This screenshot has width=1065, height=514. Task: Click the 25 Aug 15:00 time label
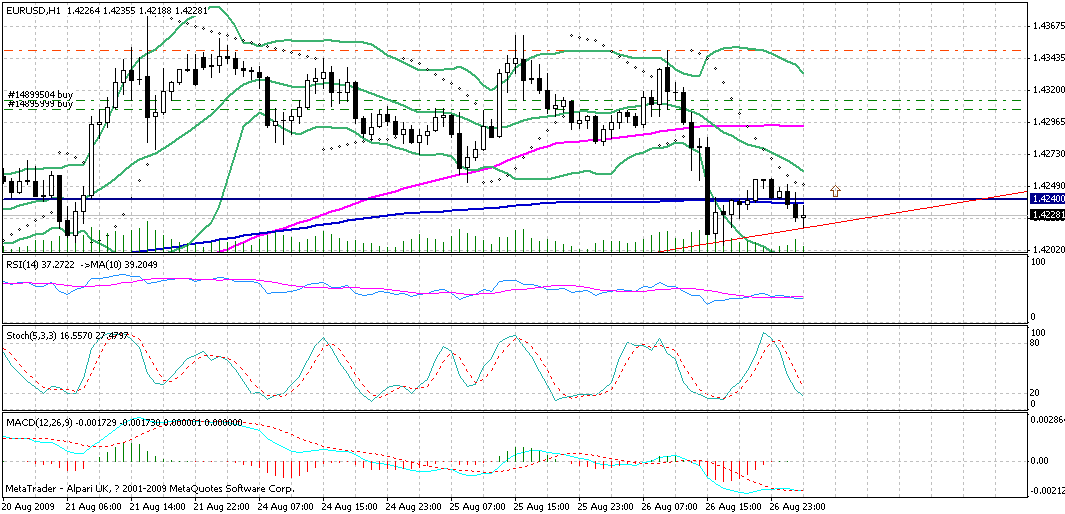541,507
